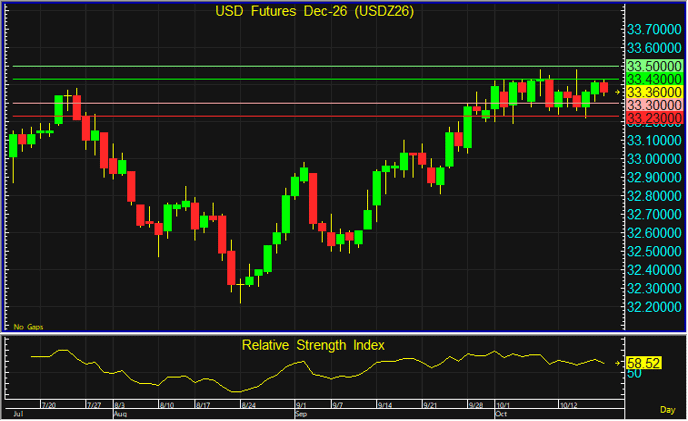Viewport: 688px width, 421px height.
Task: Click the small arrow beside the 33.36000 label
Action: [x=618, y=92]
